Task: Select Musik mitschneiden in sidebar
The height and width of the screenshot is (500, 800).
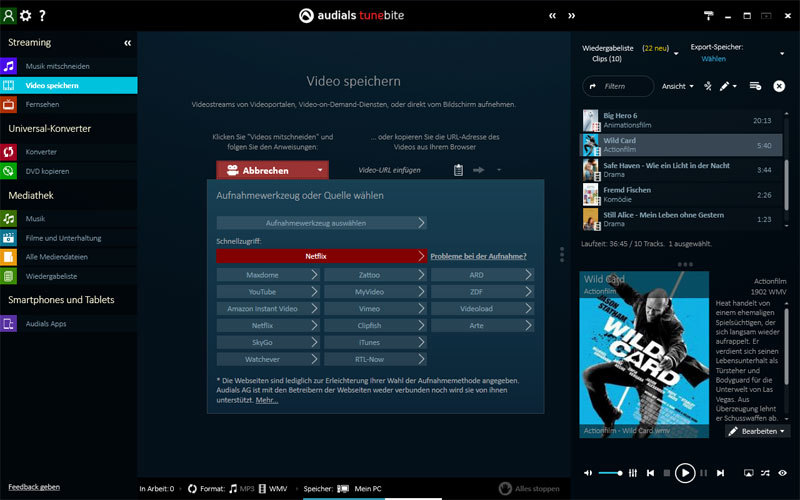Action: pos(58,66)
